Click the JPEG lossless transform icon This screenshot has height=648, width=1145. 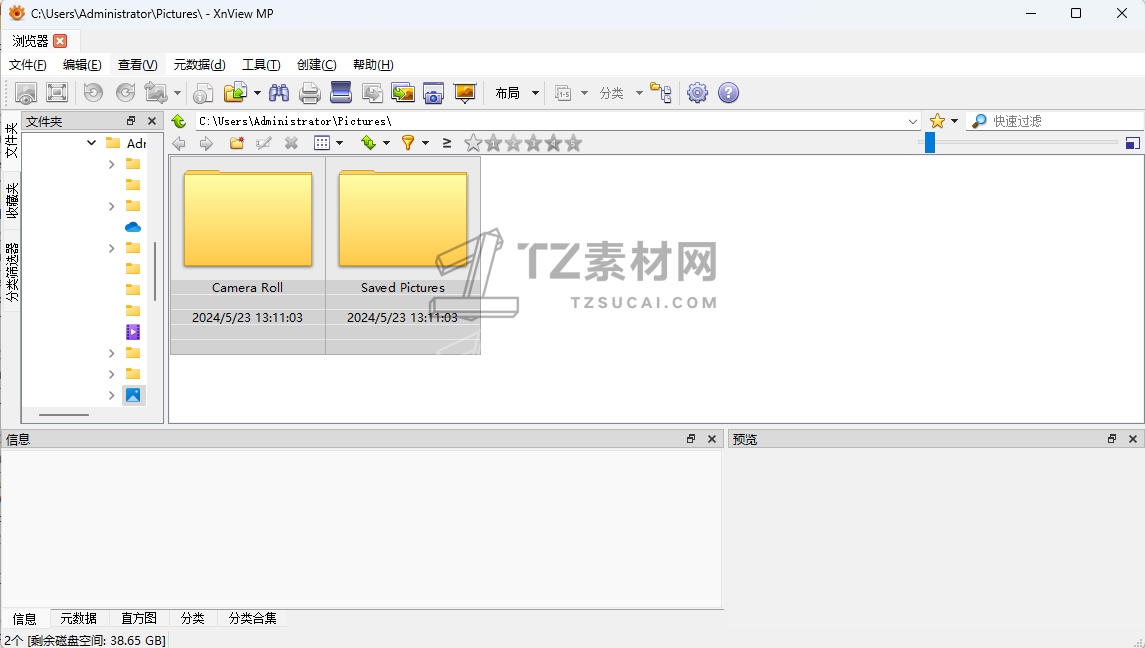click(156, 93)
